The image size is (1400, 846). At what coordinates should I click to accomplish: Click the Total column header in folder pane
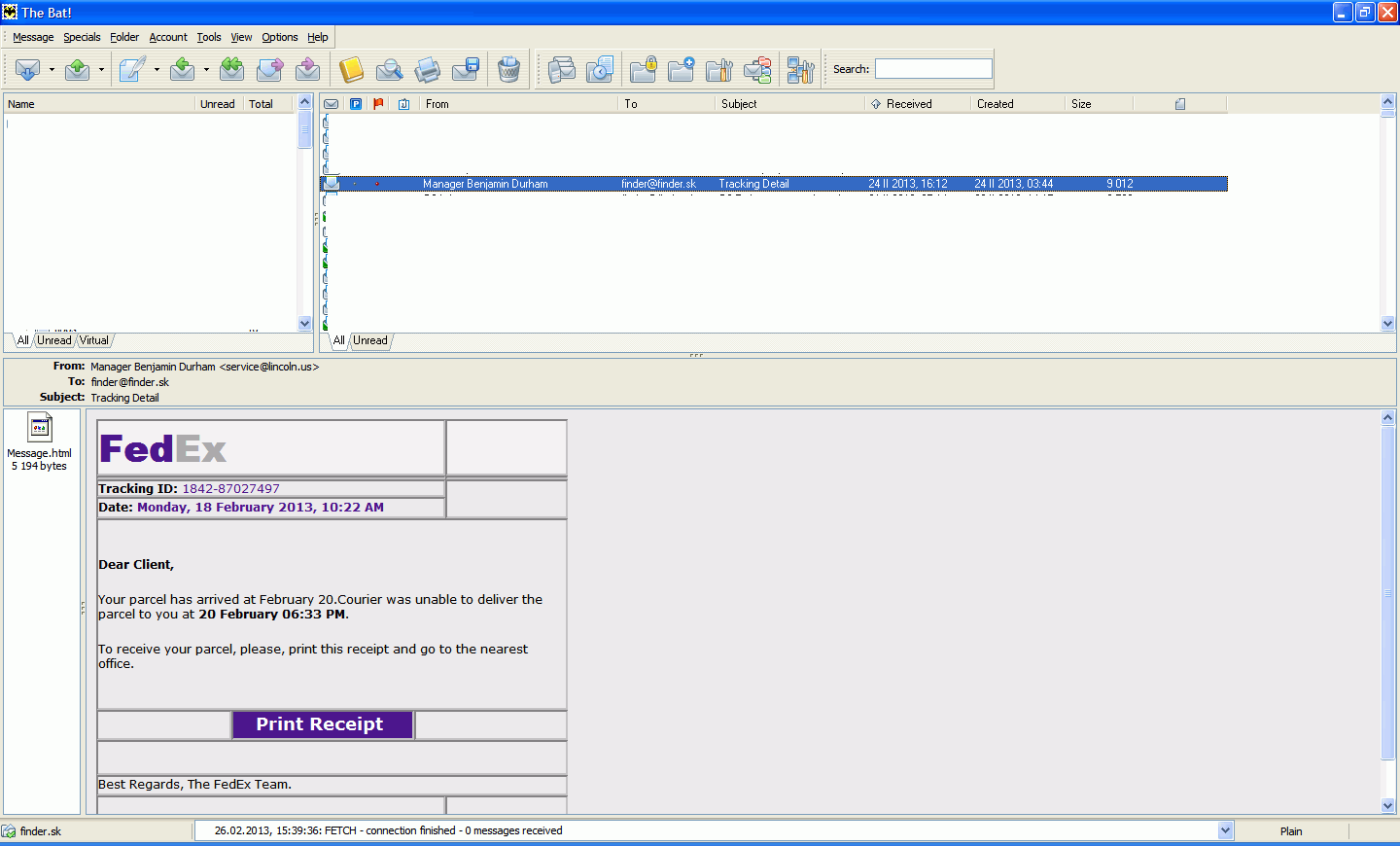coord(268,104)
